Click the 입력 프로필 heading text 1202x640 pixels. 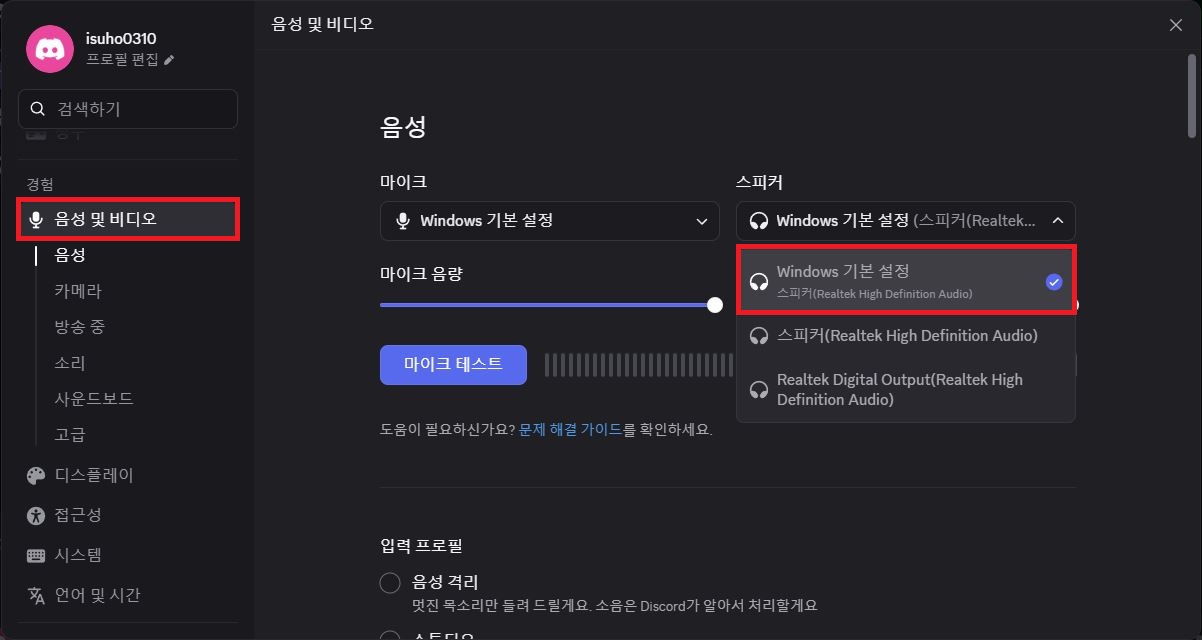[421, 546]
